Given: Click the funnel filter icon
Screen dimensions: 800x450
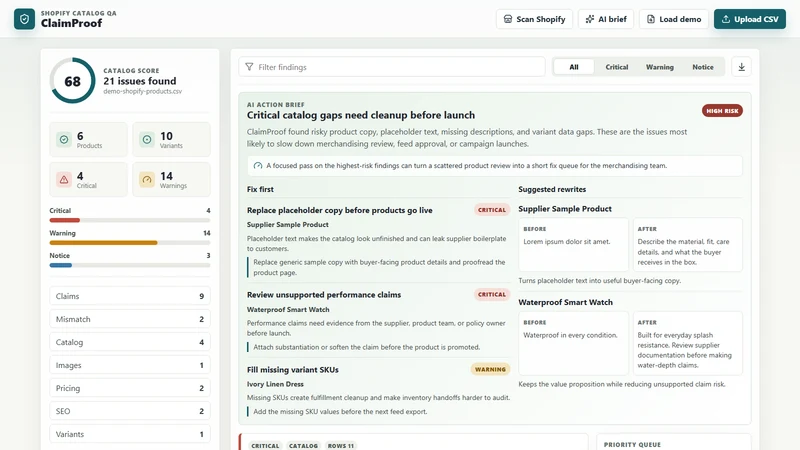Looking at the screenshot, I should [x=249, y=67].
